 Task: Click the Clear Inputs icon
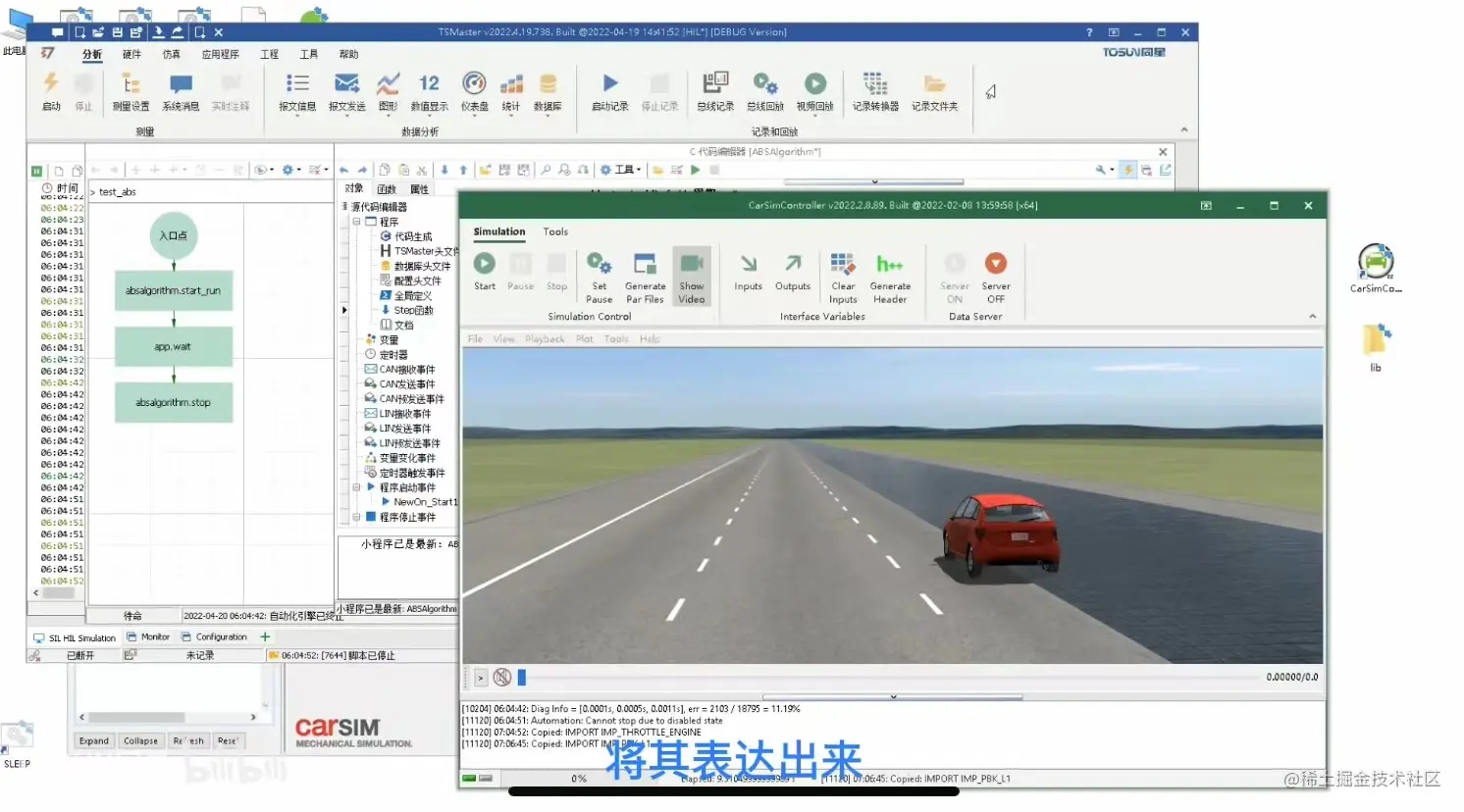(x=843, y=264)
